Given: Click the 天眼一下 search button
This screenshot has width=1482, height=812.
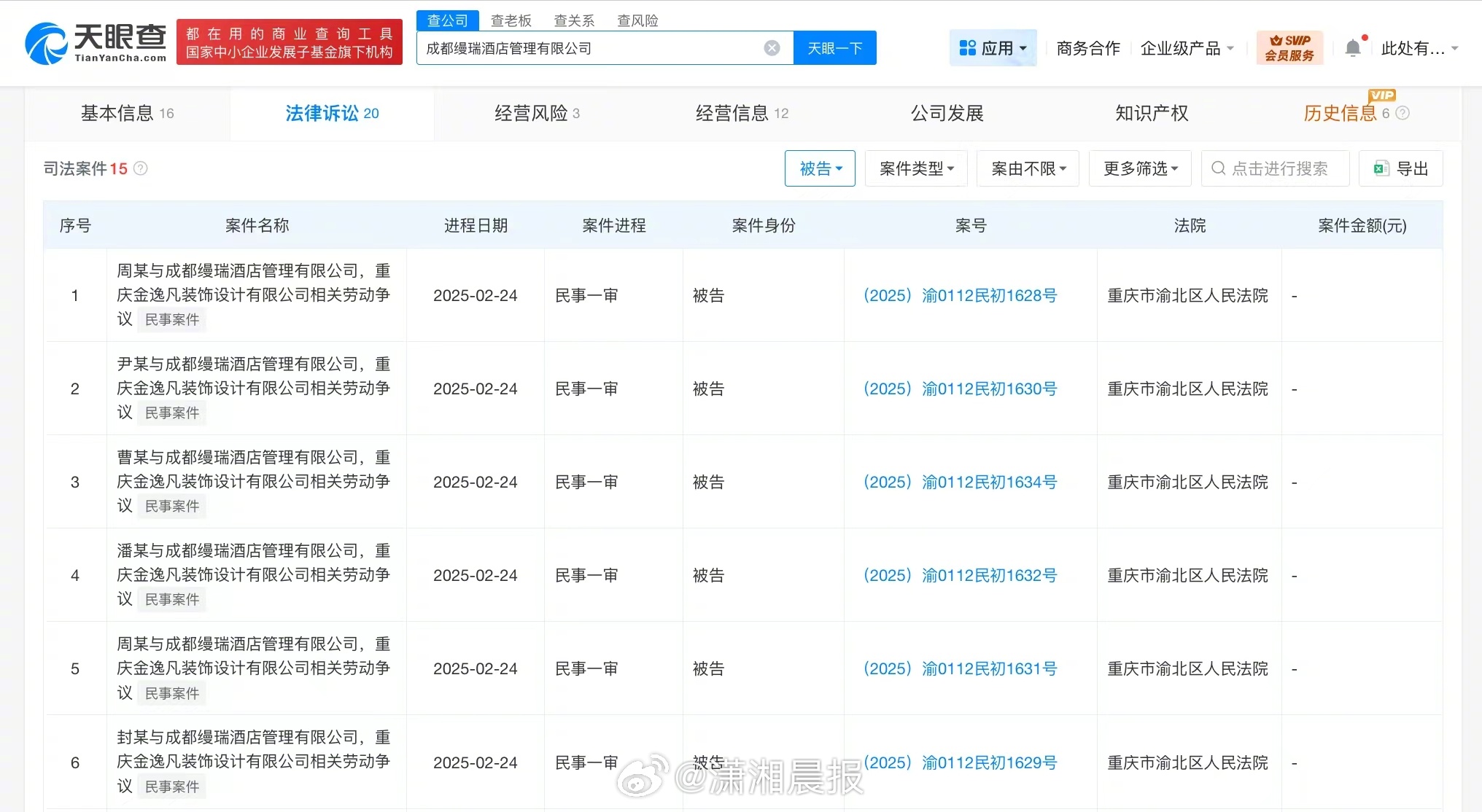Looking at the screenshot, I should [834, 47].
